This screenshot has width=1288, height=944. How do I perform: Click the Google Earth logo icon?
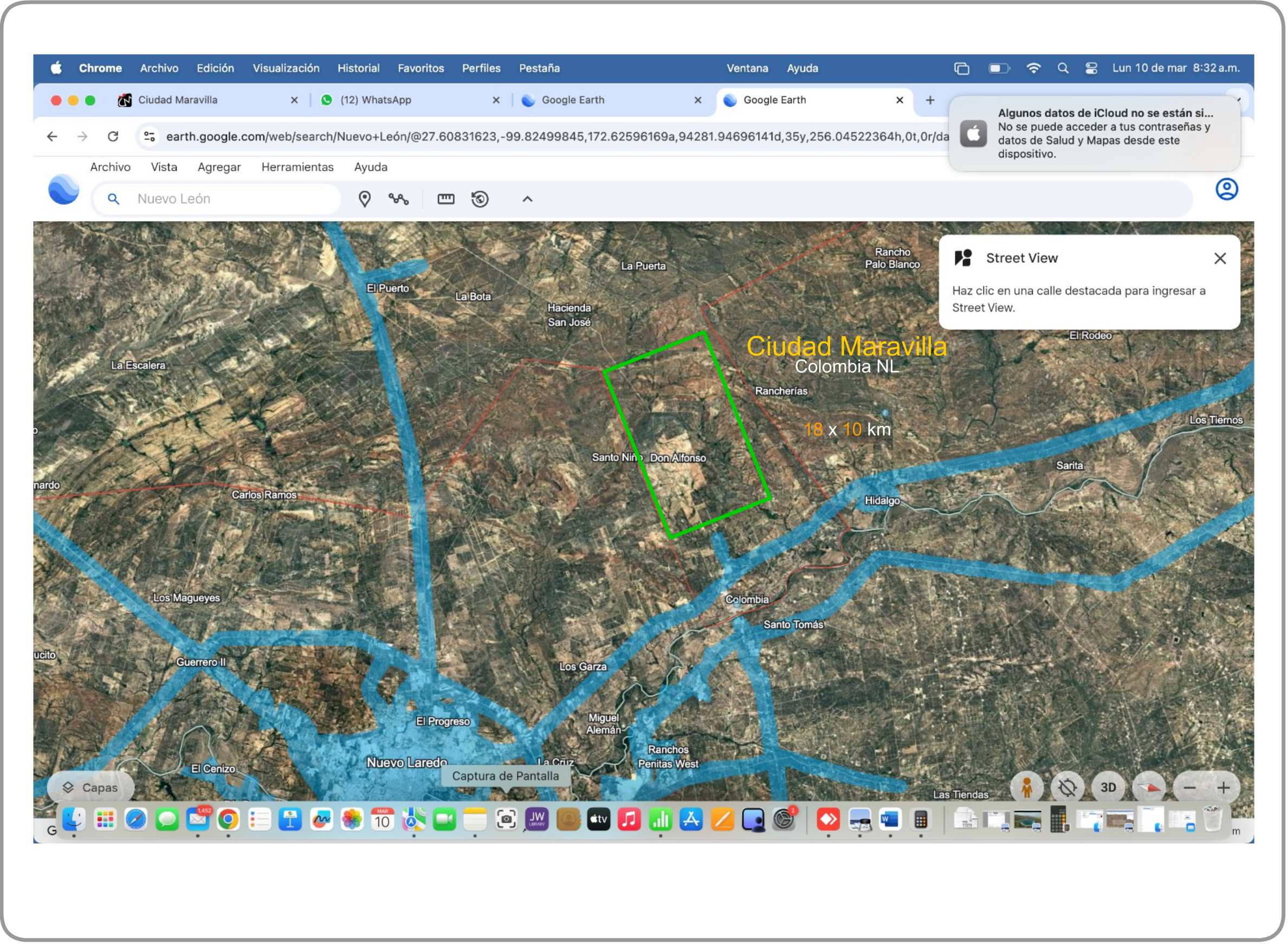coord(63,190)
